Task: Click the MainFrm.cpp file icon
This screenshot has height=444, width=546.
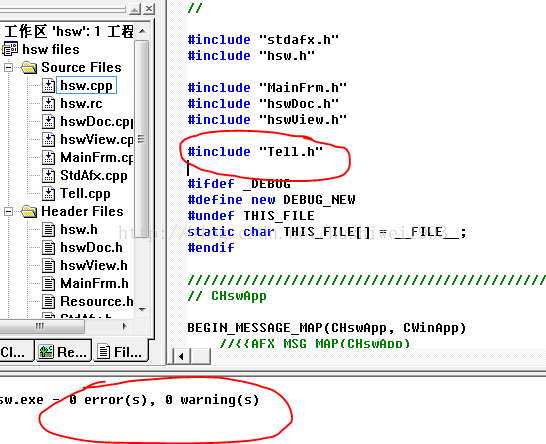Action: pyautogui.click(x=48, y=157)
